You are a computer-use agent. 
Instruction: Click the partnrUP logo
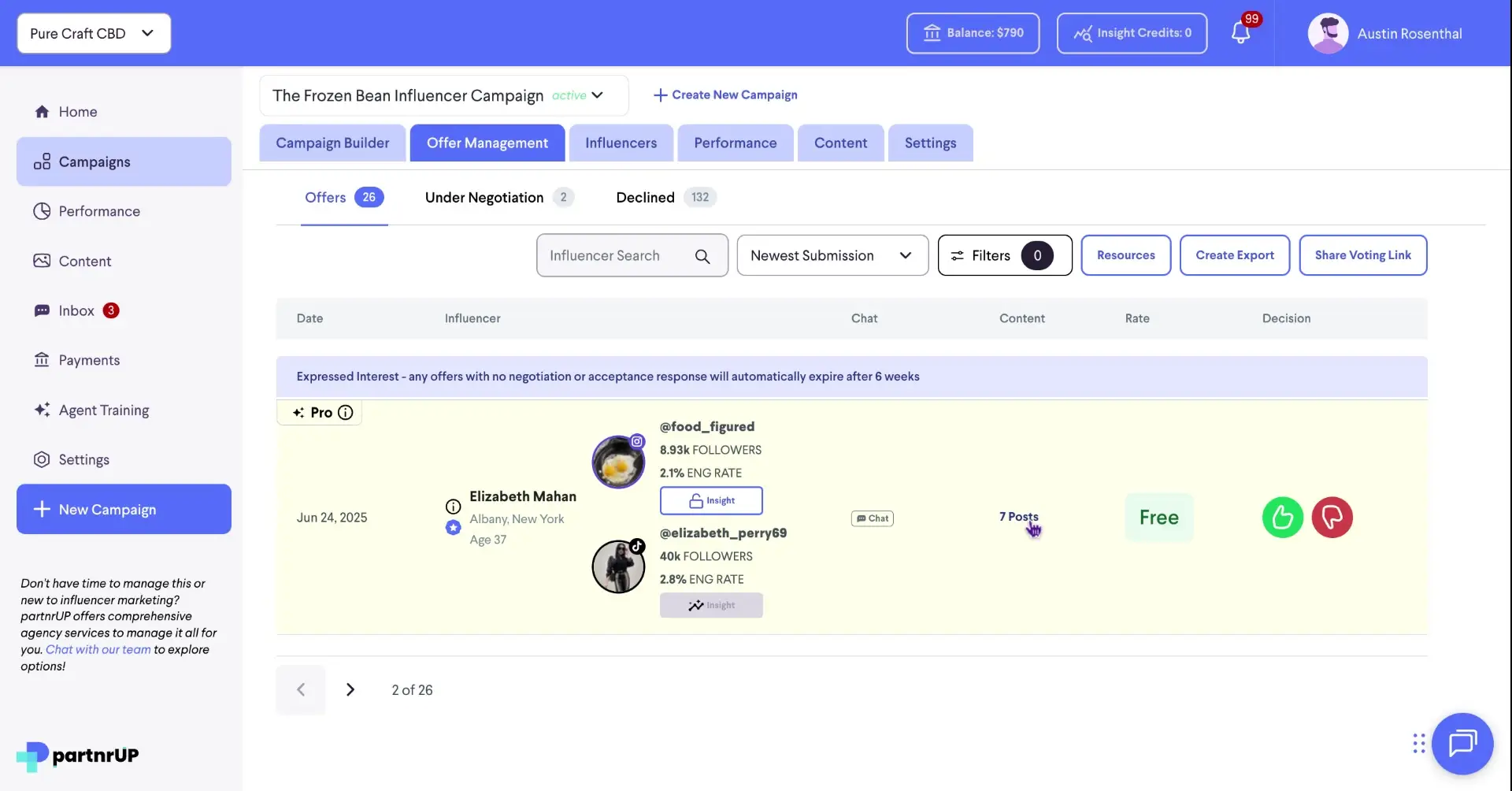[76, 755]
